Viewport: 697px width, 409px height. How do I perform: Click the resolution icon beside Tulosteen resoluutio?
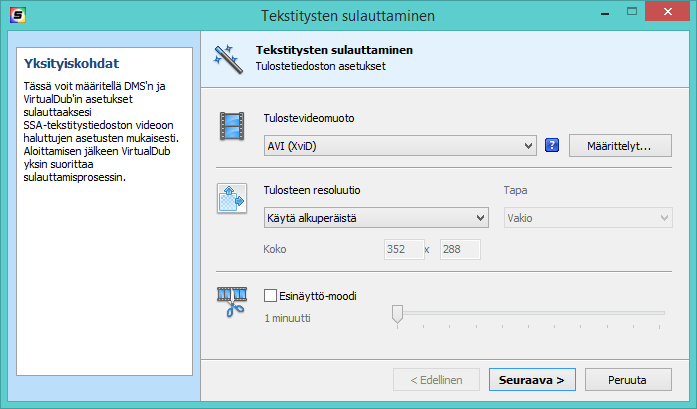232,198
